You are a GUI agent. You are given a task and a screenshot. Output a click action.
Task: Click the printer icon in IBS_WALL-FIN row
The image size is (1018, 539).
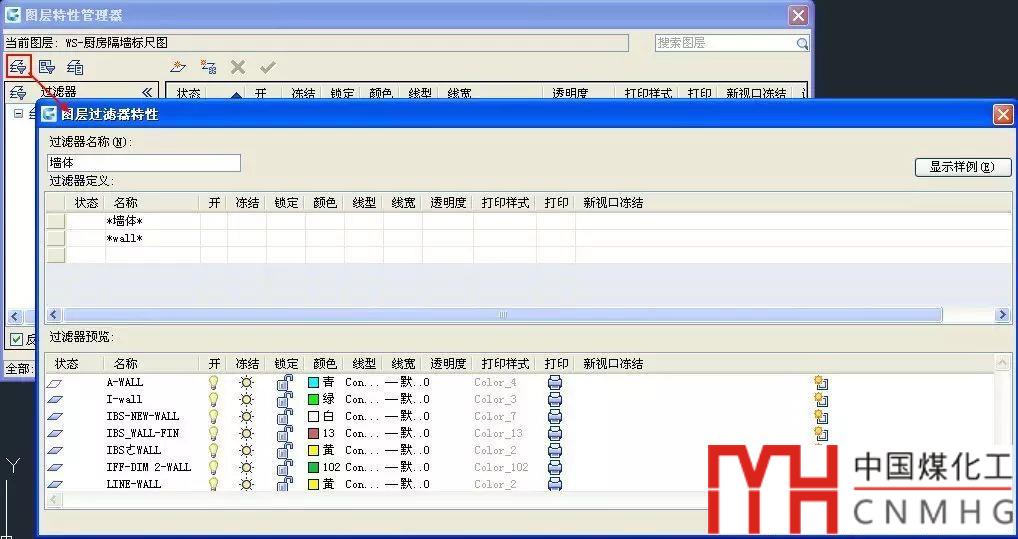tap(554, 433)
